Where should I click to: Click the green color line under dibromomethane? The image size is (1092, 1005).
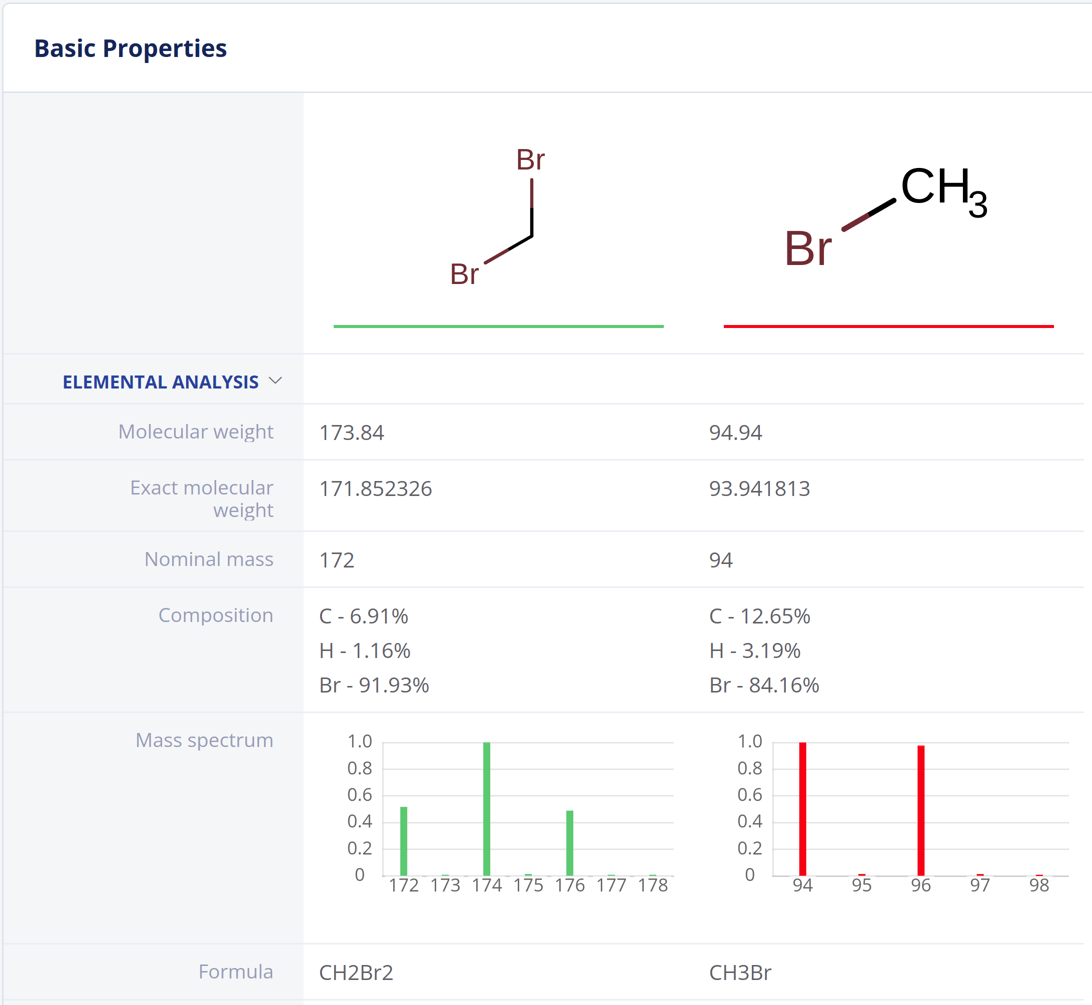498,326
